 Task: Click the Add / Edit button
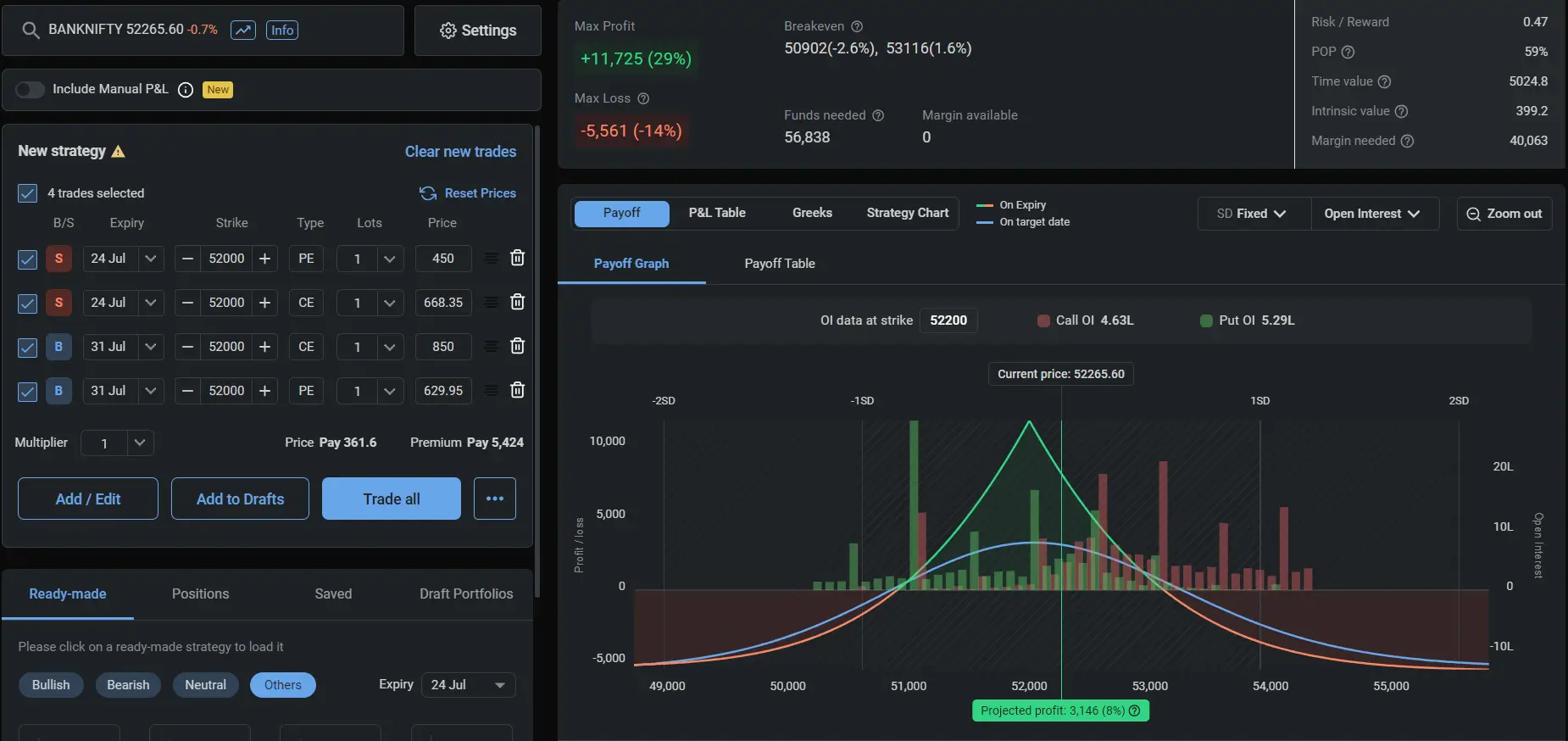(x=88, y=499)
